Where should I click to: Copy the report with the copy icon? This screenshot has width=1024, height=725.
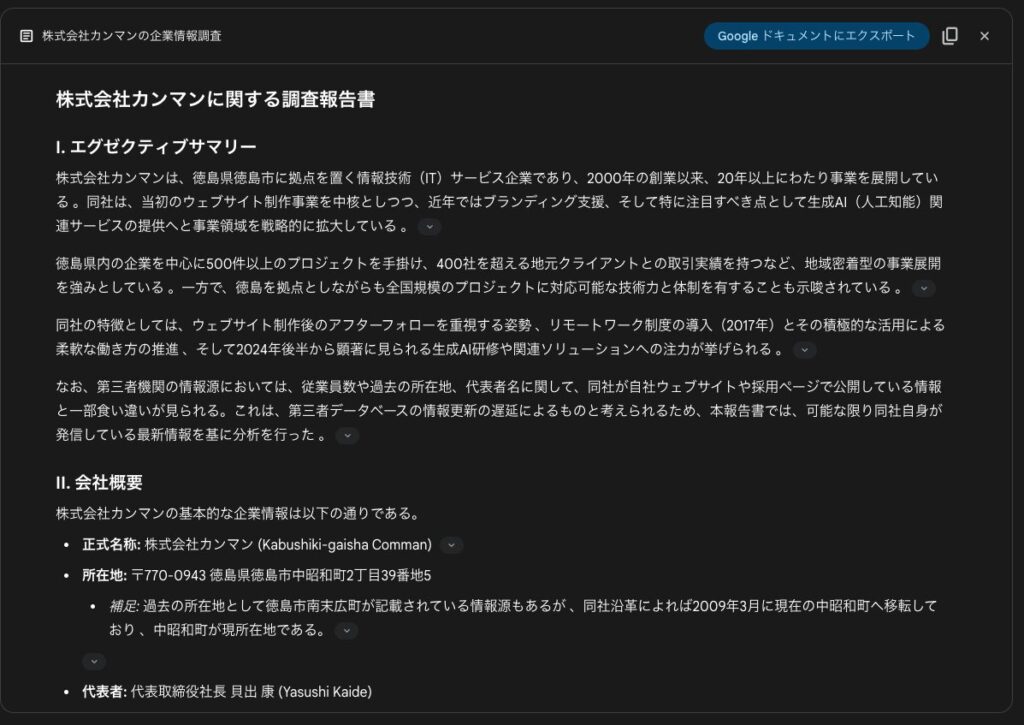950,36
